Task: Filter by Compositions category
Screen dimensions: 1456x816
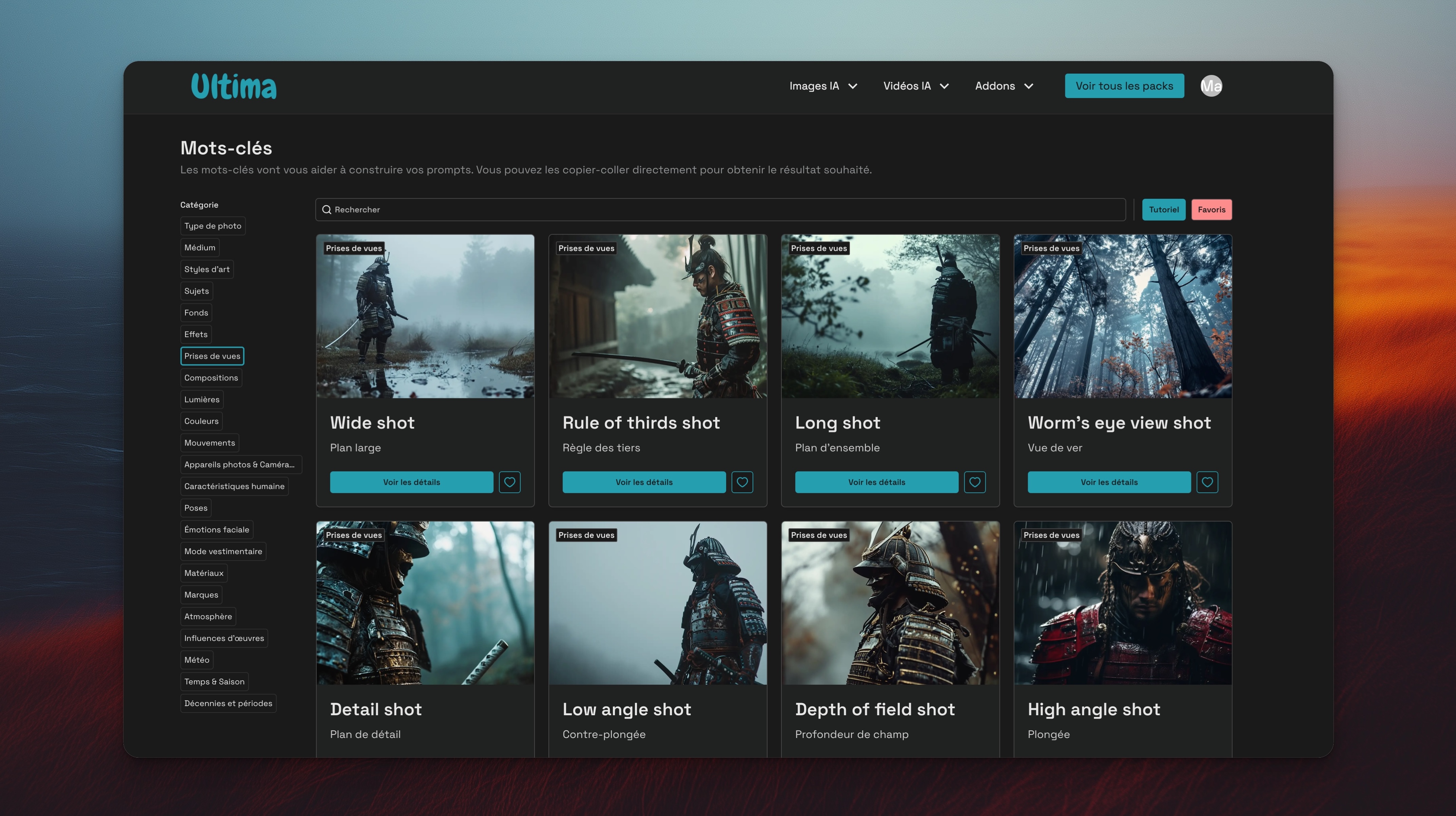Action: 211,378
